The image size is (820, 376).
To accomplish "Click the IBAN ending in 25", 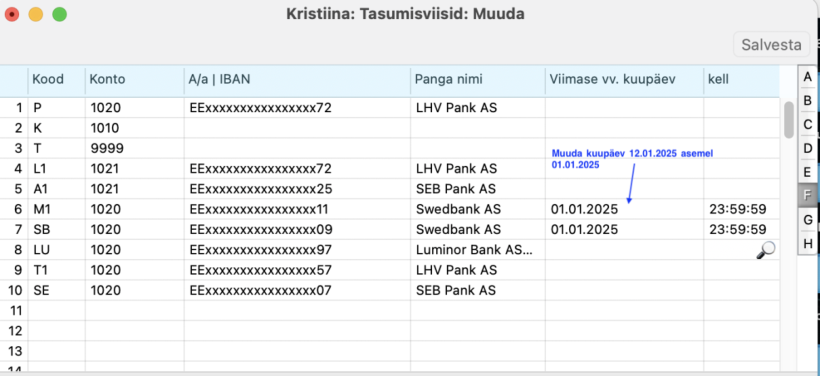I will coord(260,189).
